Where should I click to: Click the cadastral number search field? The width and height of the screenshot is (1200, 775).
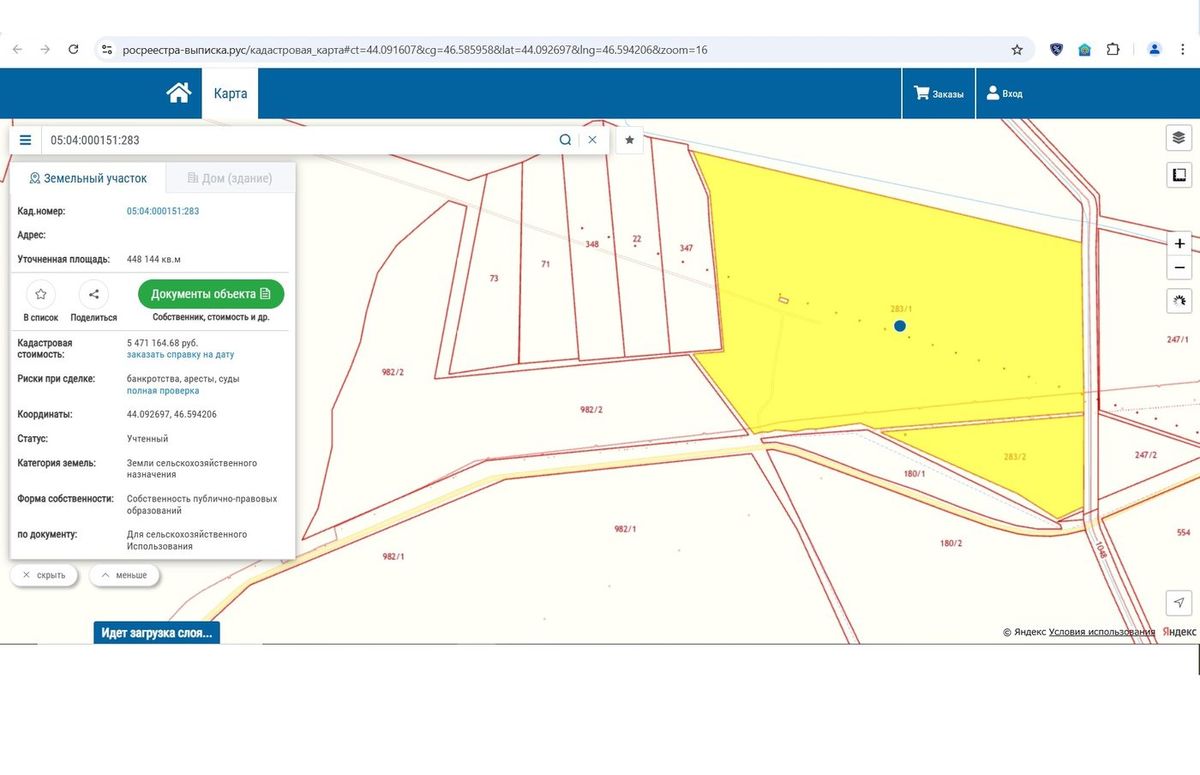(300, 140)
